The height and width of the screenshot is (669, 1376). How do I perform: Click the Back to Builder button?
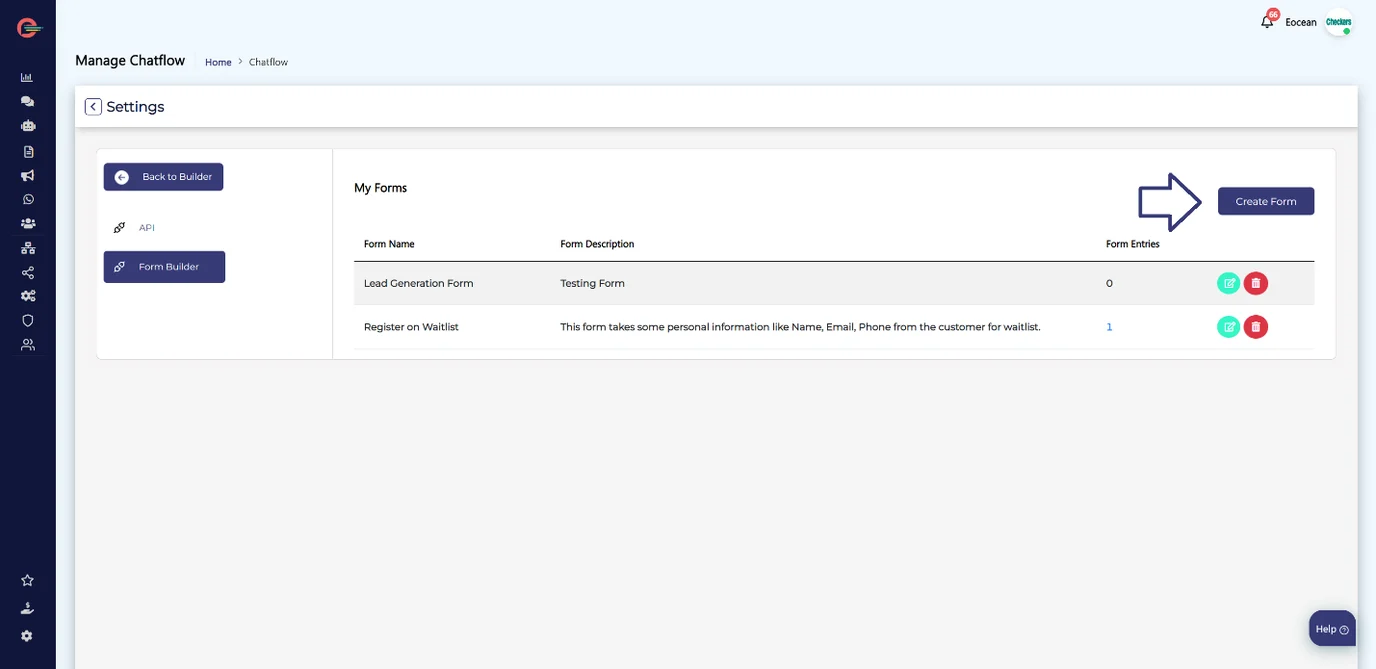(164, 177)
